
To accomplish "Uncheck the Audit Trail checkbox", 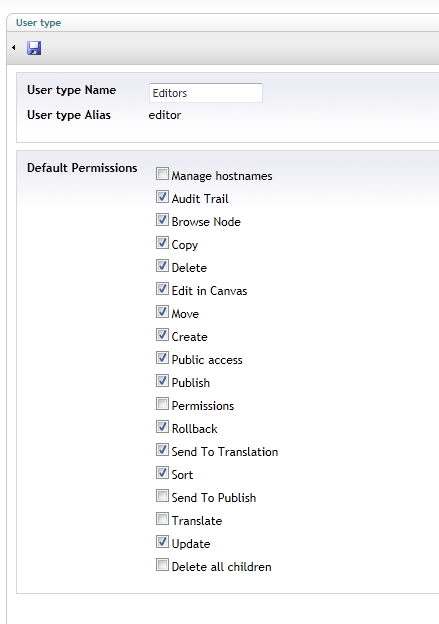I will tap(162, 197).
